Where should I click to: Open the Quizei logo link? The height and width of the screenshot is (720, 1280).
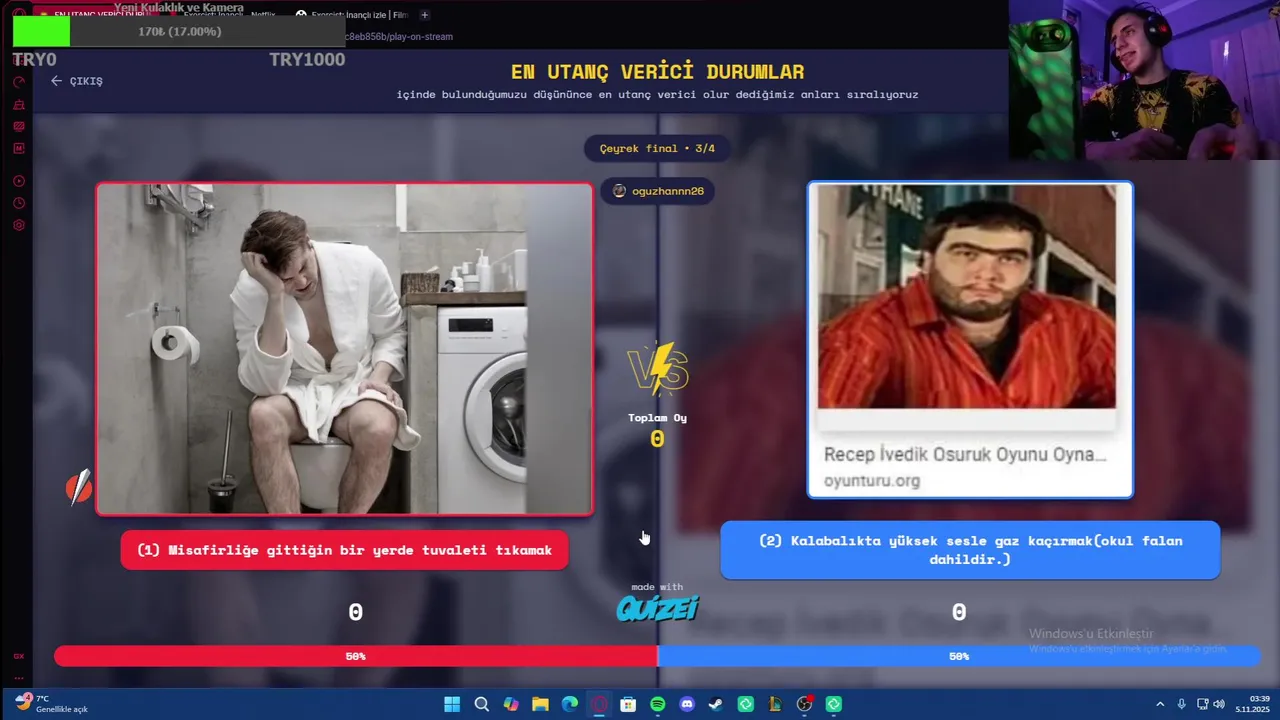pyautogui.click(x=657, y=608)
